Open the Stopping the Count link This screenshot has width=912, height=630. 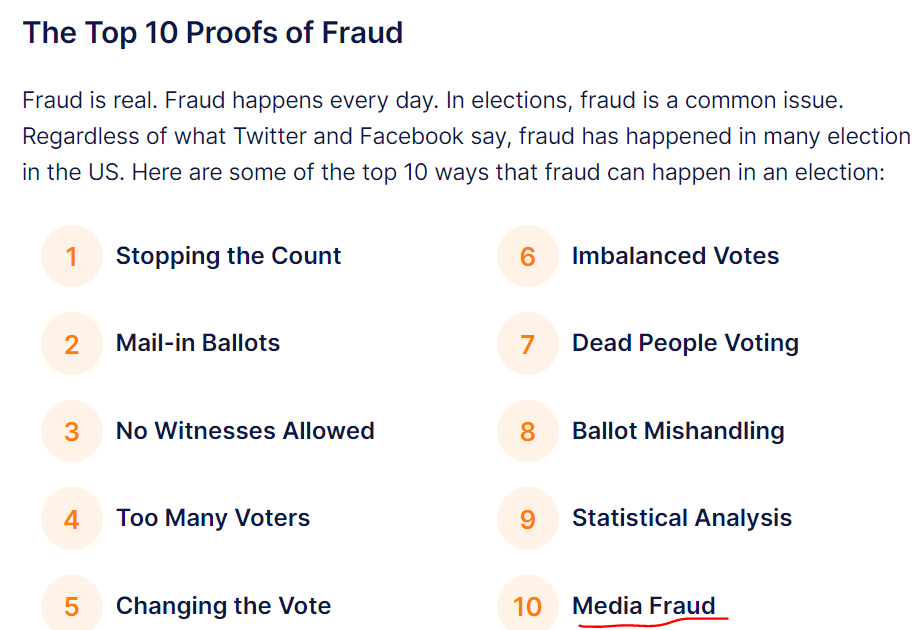coord(228,256)
